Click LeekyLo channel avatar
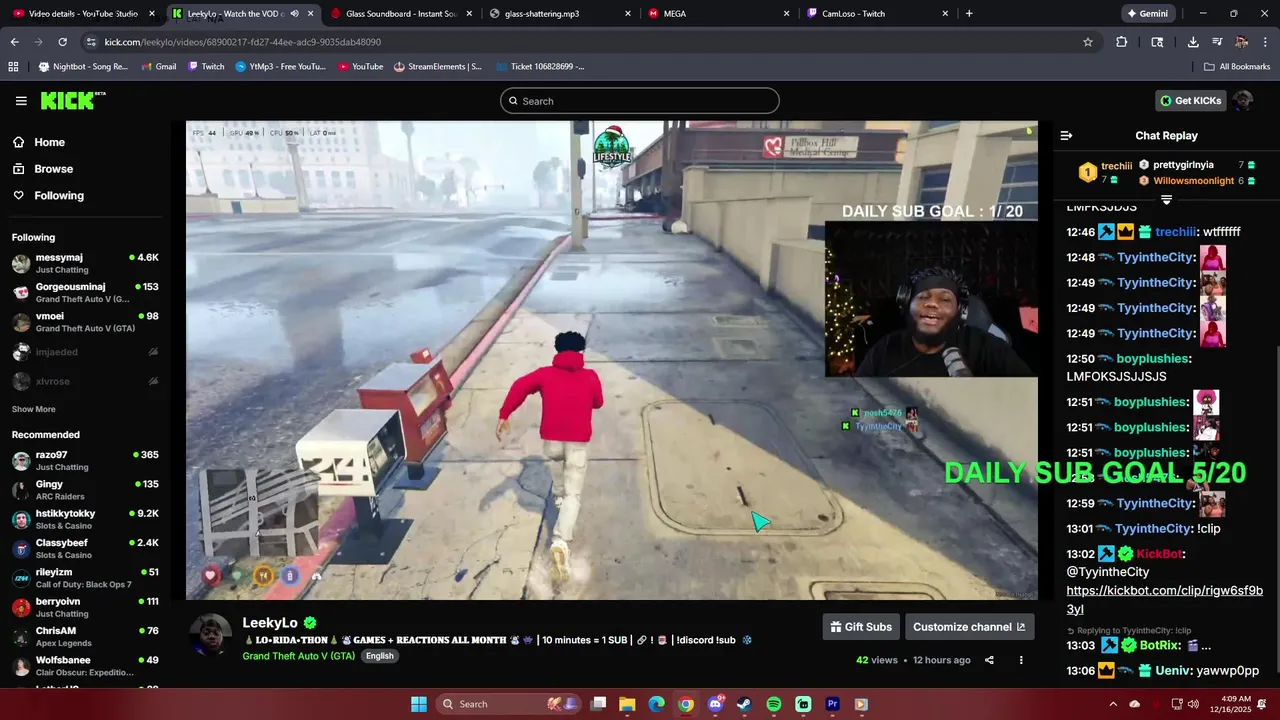The width and height of the screenshot is (1280, 720). click(x=211, y=635)
